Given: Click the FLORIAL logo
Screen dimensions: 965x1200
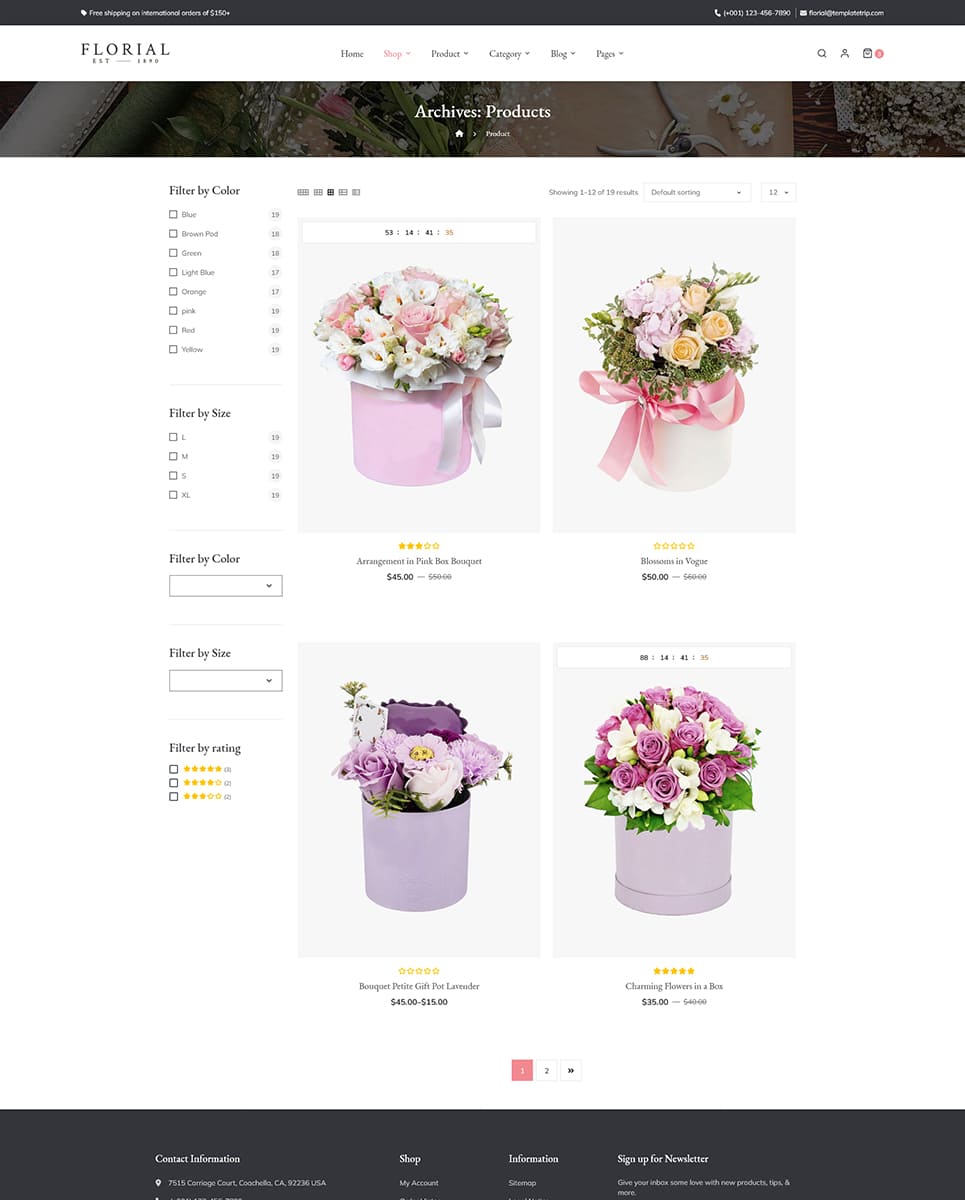Looking at the screenshot, I should pos(125,53).
